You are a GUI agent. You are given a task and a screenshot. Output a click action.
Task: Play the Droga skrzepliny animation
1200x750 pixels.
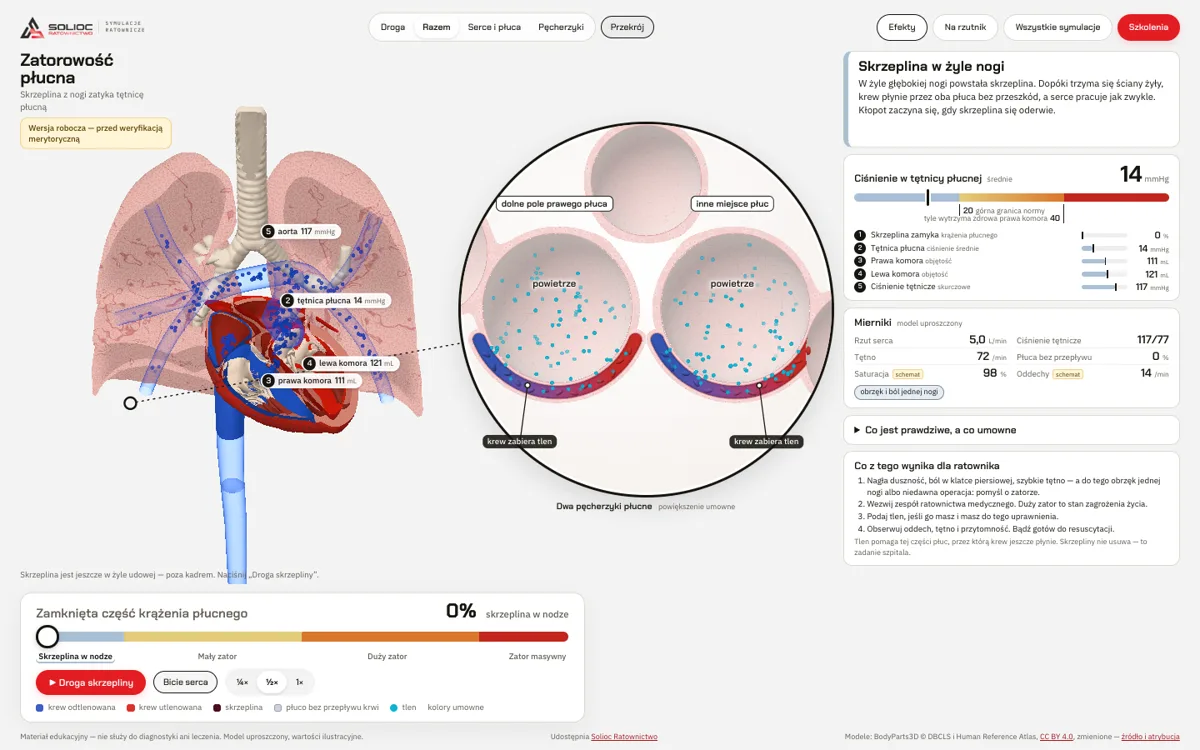(x=91, y=682)
